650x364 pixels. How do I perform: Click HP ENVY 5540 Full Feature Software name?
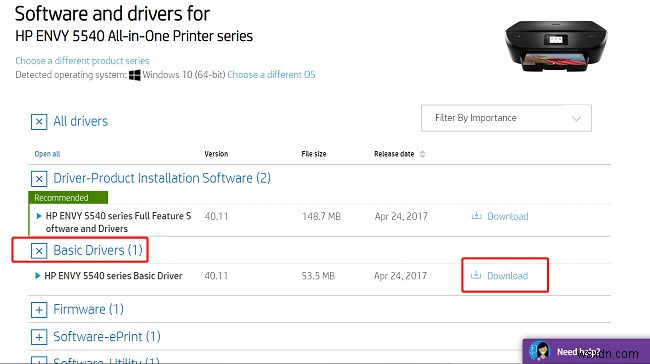[118, 222]
